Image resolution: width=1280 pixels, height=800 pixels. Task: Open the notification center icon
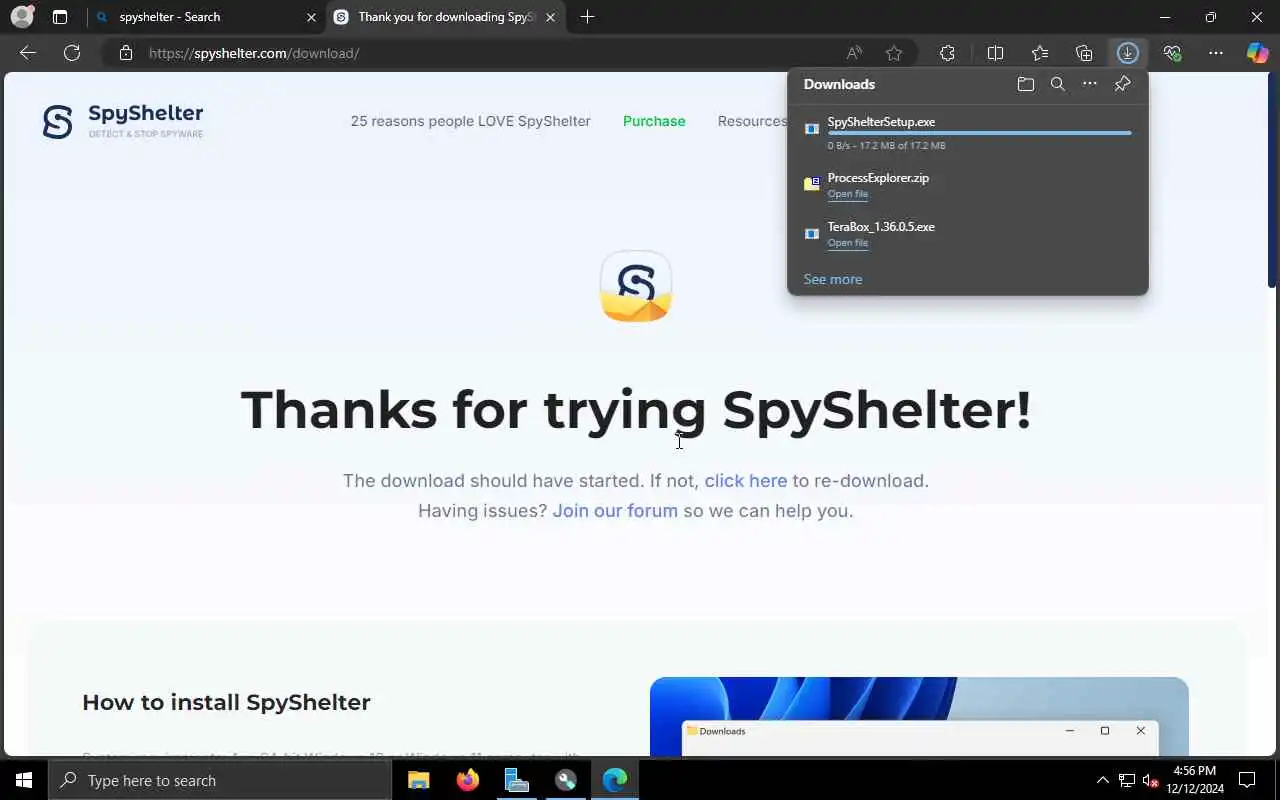pyautogui.click(x=1247, y=780)
